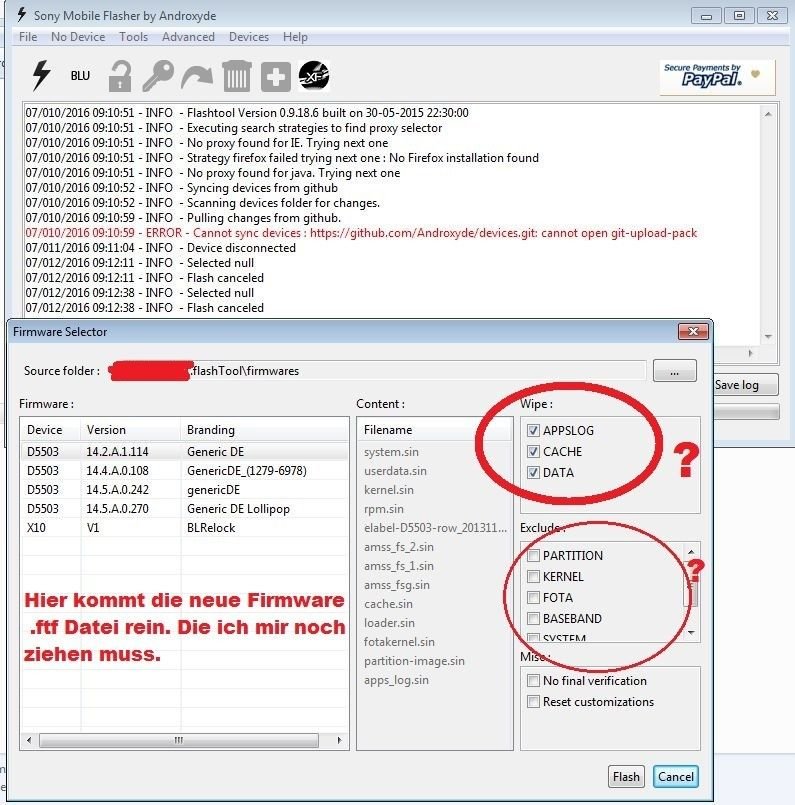
Task: Open the No Device menu
Action: (x=78, y=37)
